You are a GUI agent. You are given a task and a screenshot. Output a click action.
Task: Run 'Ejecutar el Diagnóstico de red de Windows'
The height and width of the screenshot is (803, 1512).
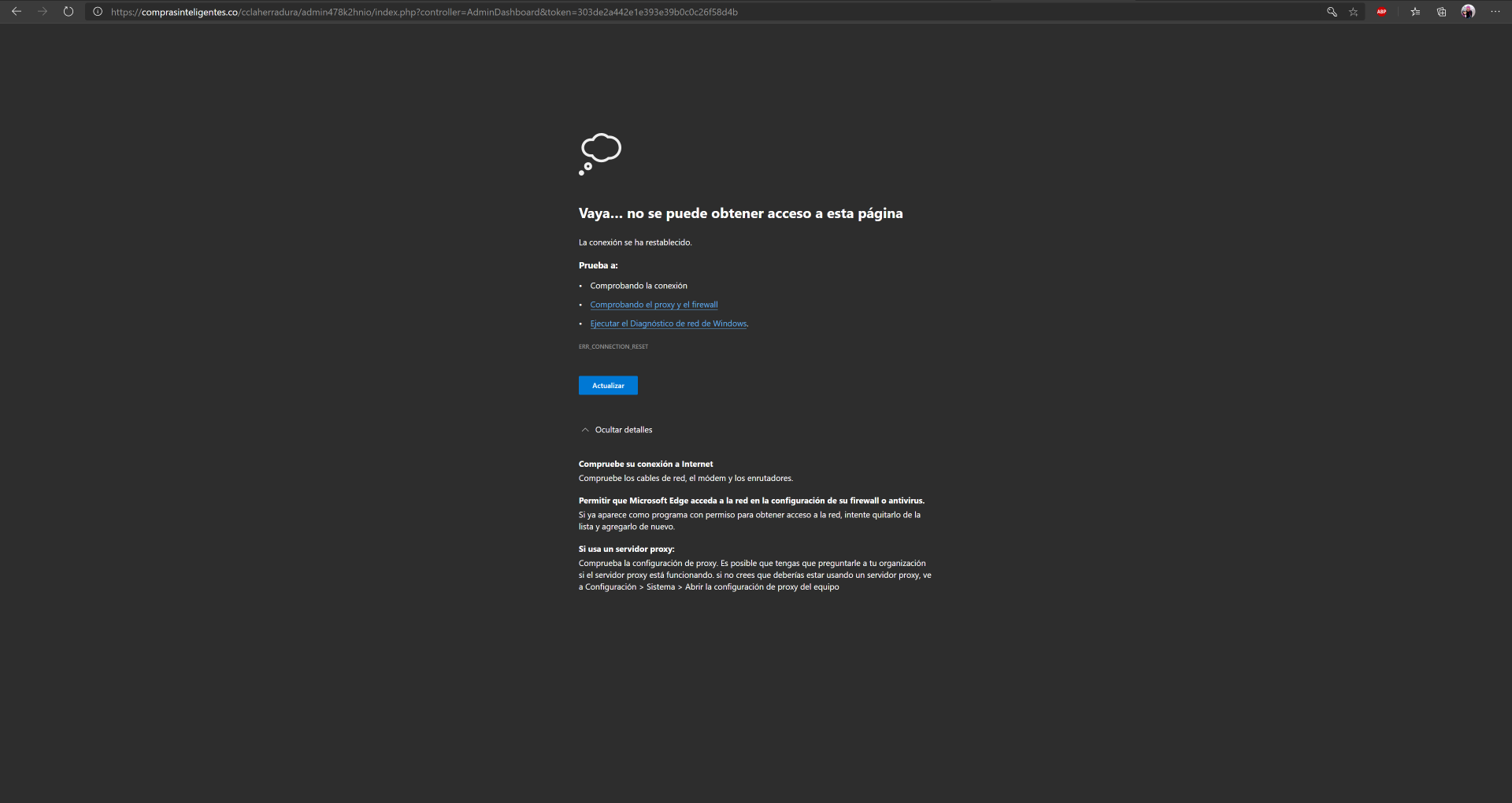(669, 324)
